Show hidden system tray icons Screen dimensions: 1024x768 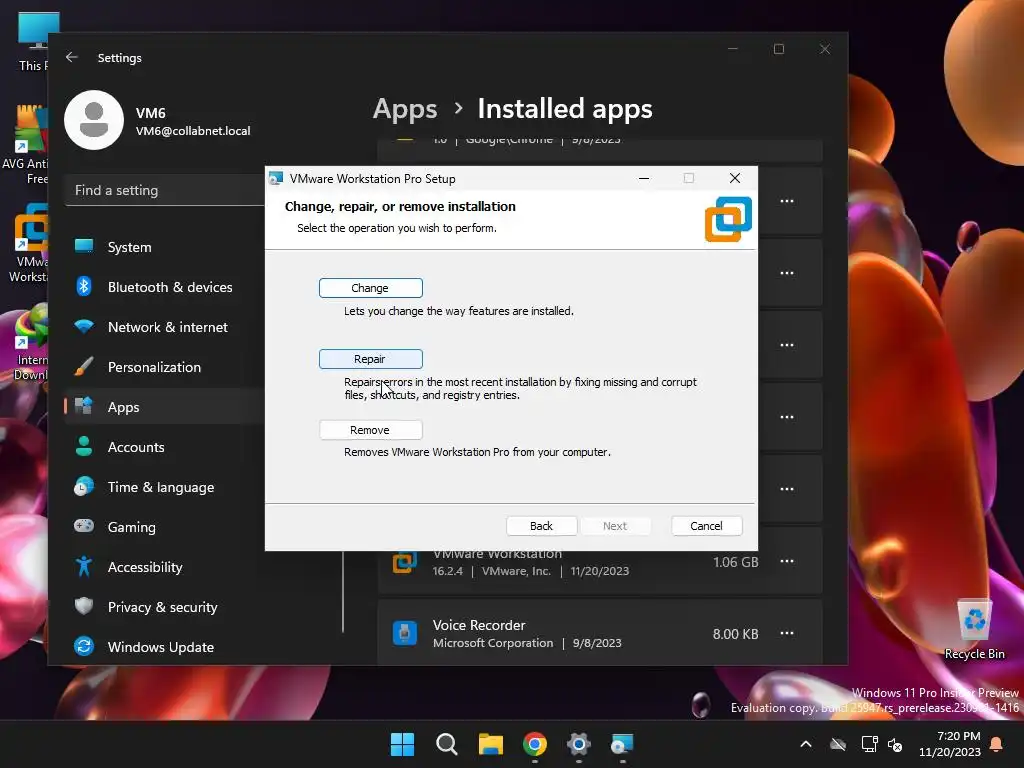806,744
